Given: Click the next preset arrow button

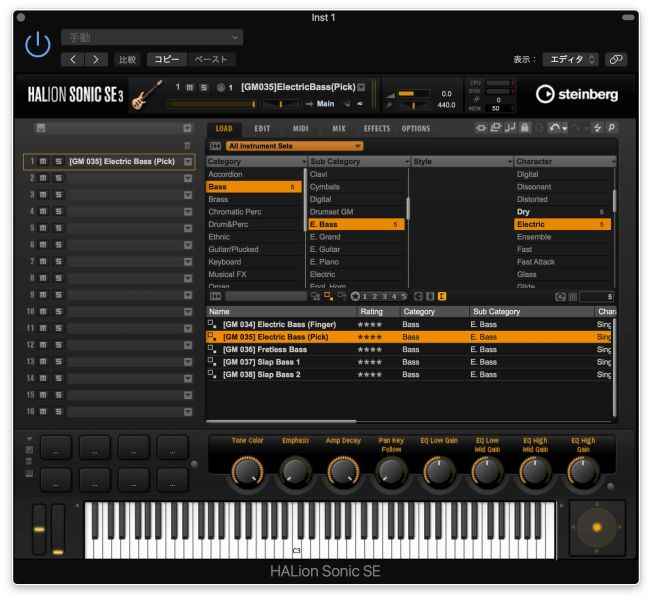Looking at the screenshot, I should pyautogui.click(x=96, y=59).
